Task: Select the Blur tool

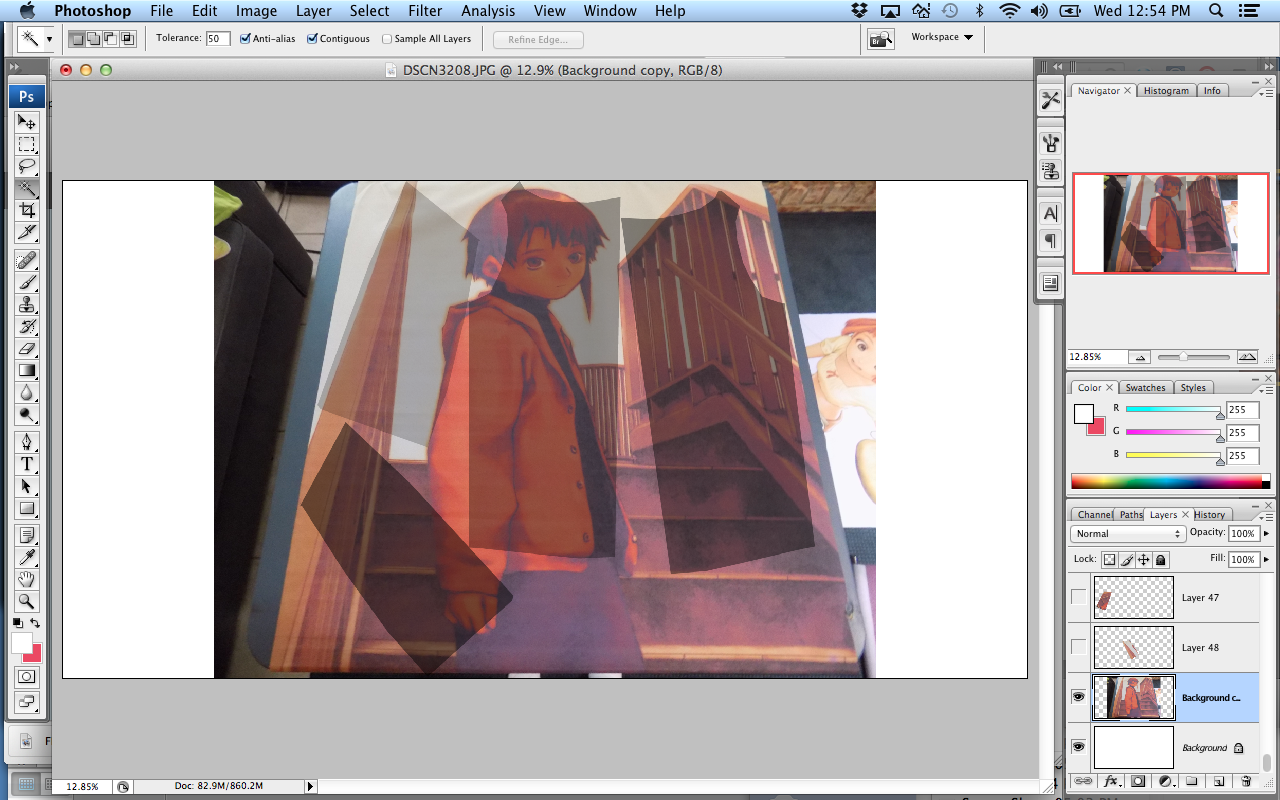Action: point(27,392)
